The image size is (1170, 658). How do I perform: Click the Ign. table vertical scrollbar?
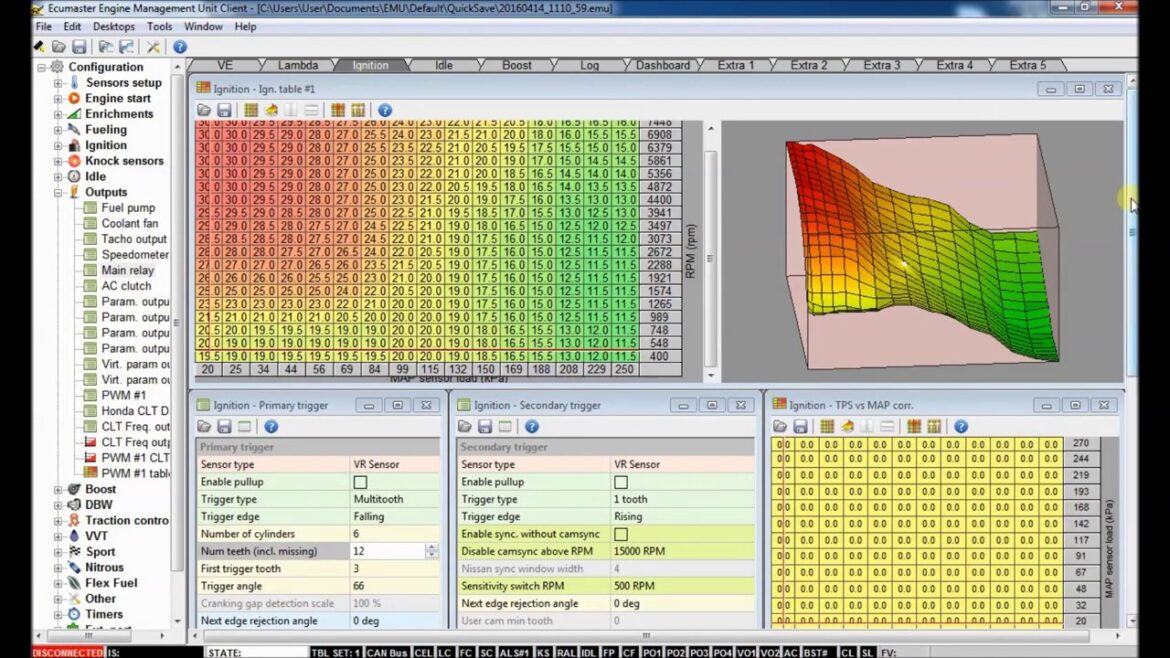click(x=711, y=250)
